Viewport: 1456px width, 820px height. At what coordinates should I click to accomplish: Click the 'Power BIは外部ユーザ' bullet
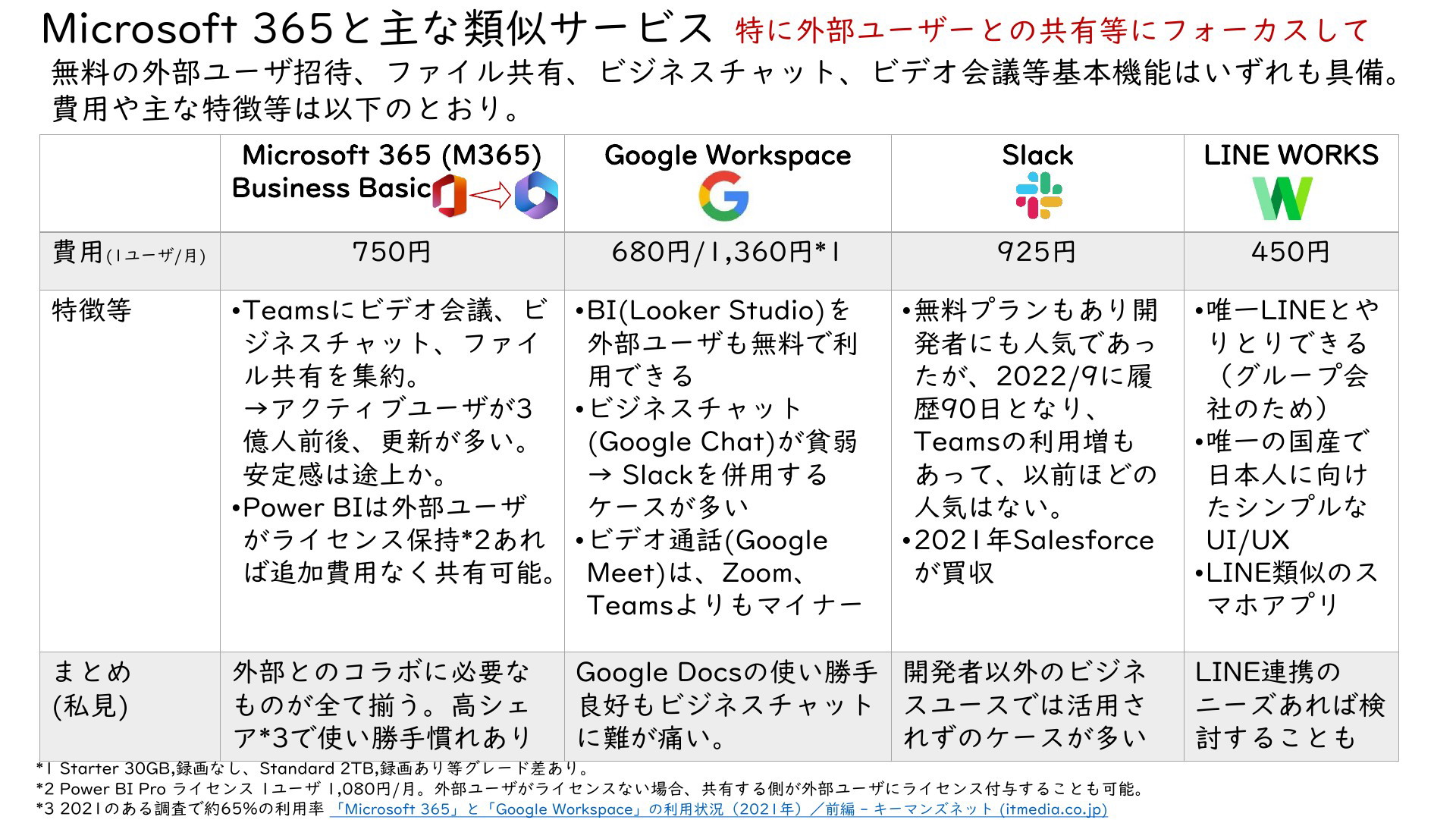tap(394, 539)
